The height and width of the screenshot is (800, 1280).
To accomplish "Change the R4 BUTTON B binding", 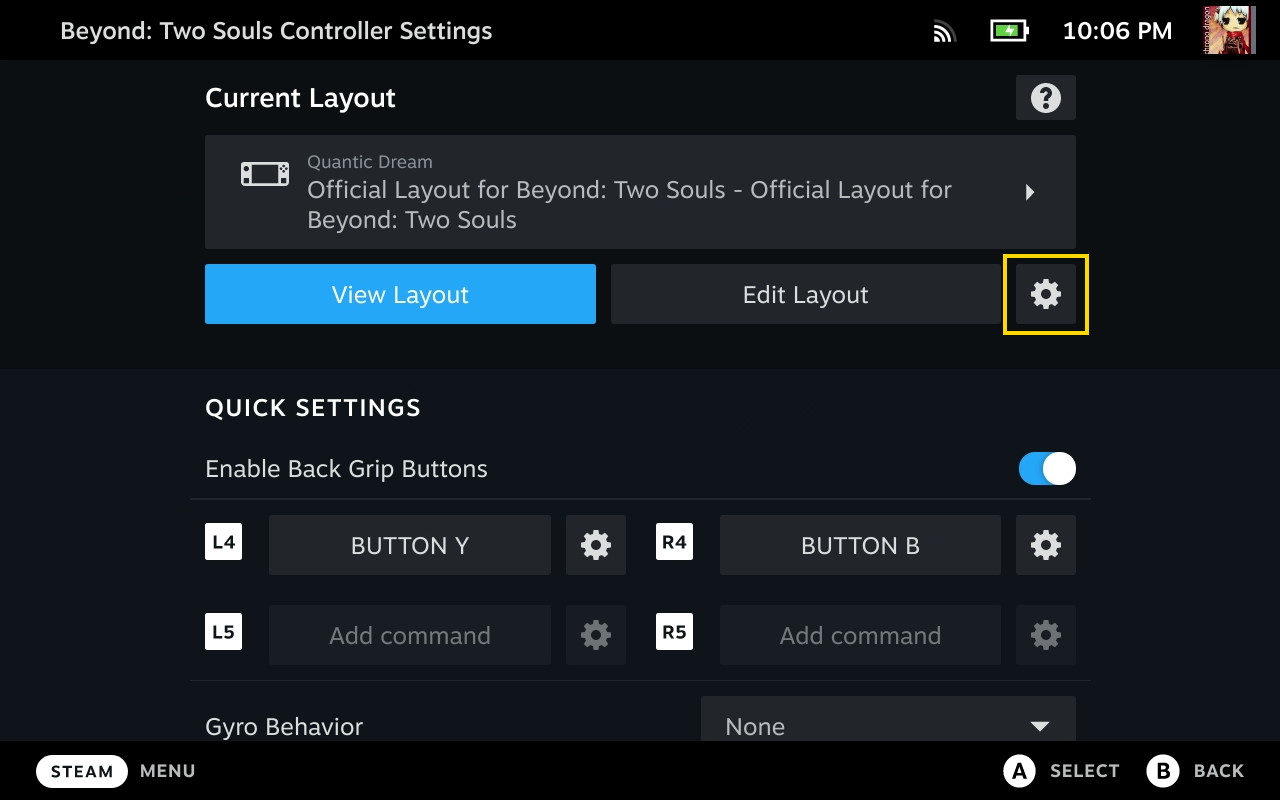I will 859,545.
